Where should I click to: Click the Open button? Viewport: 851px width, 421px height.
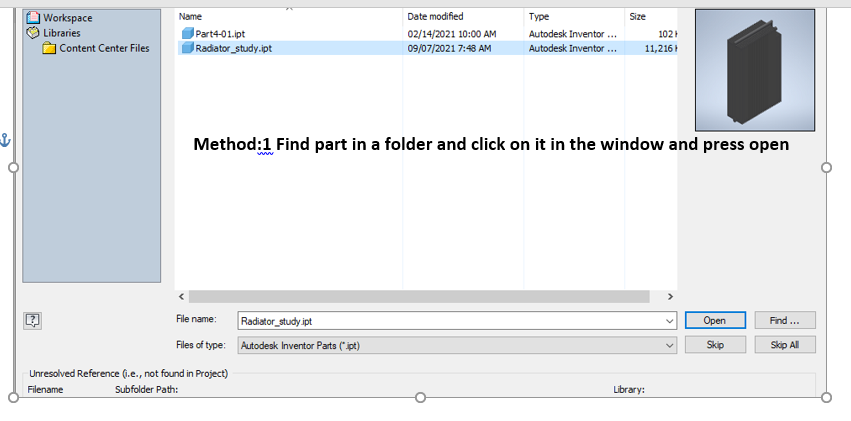[715, 321]
